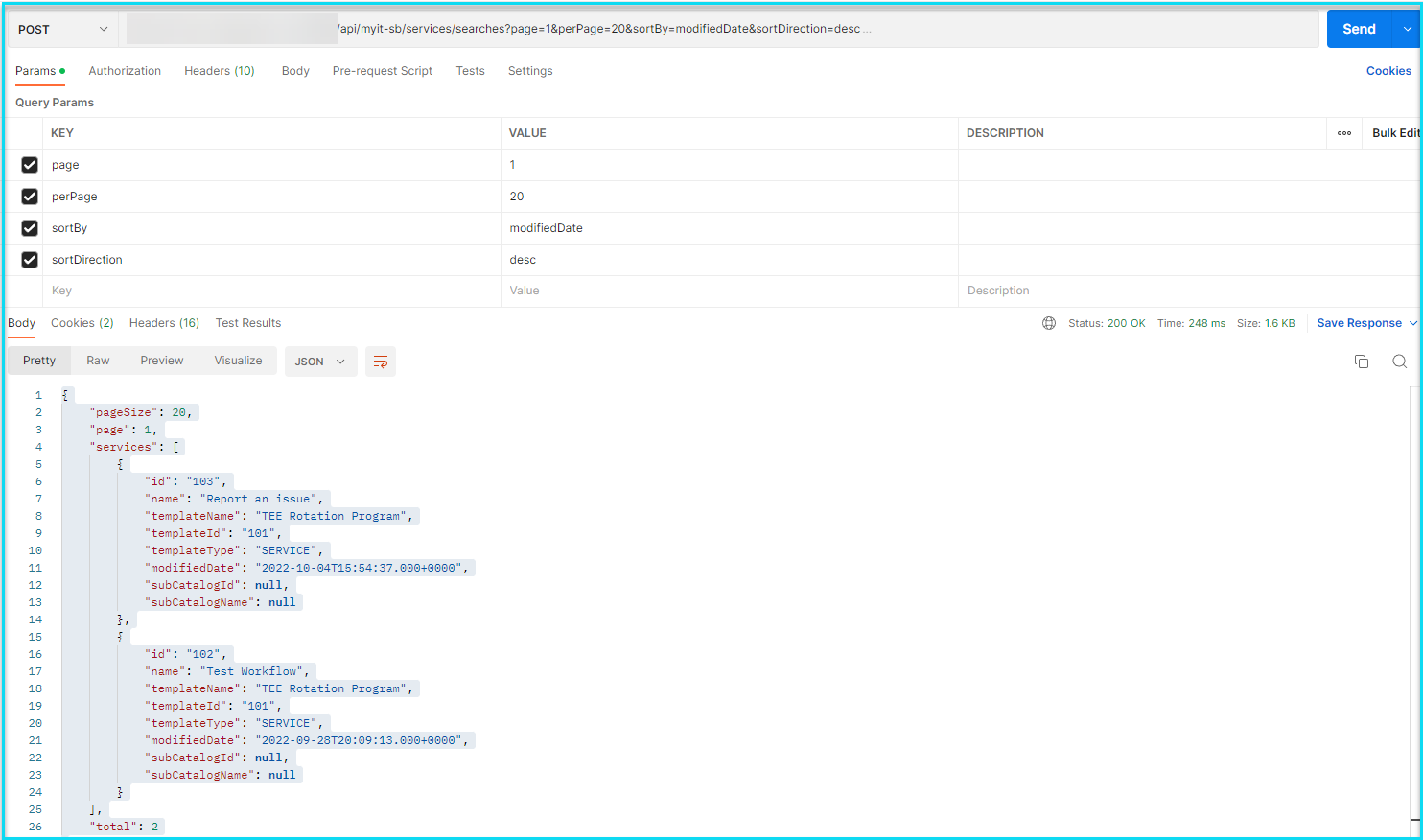Expand the Save Response dropdown
The width and height of the screenshot is (1423, 840).
point(1411,323)
